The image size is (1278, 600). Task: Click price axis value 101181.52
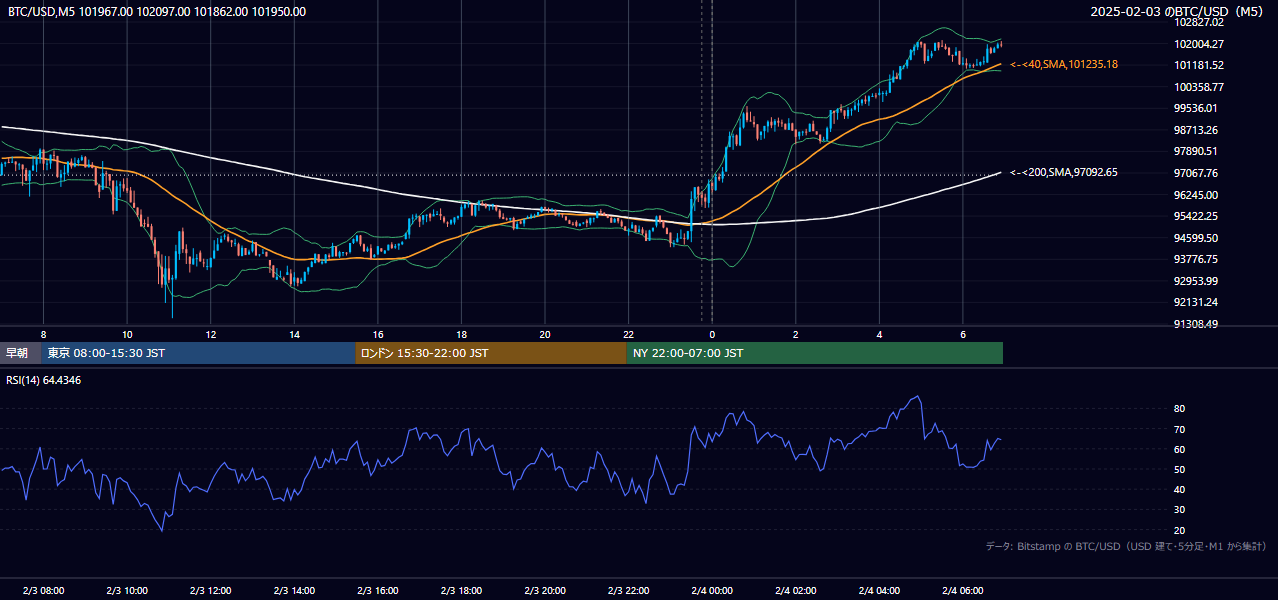pos(1200,65)
